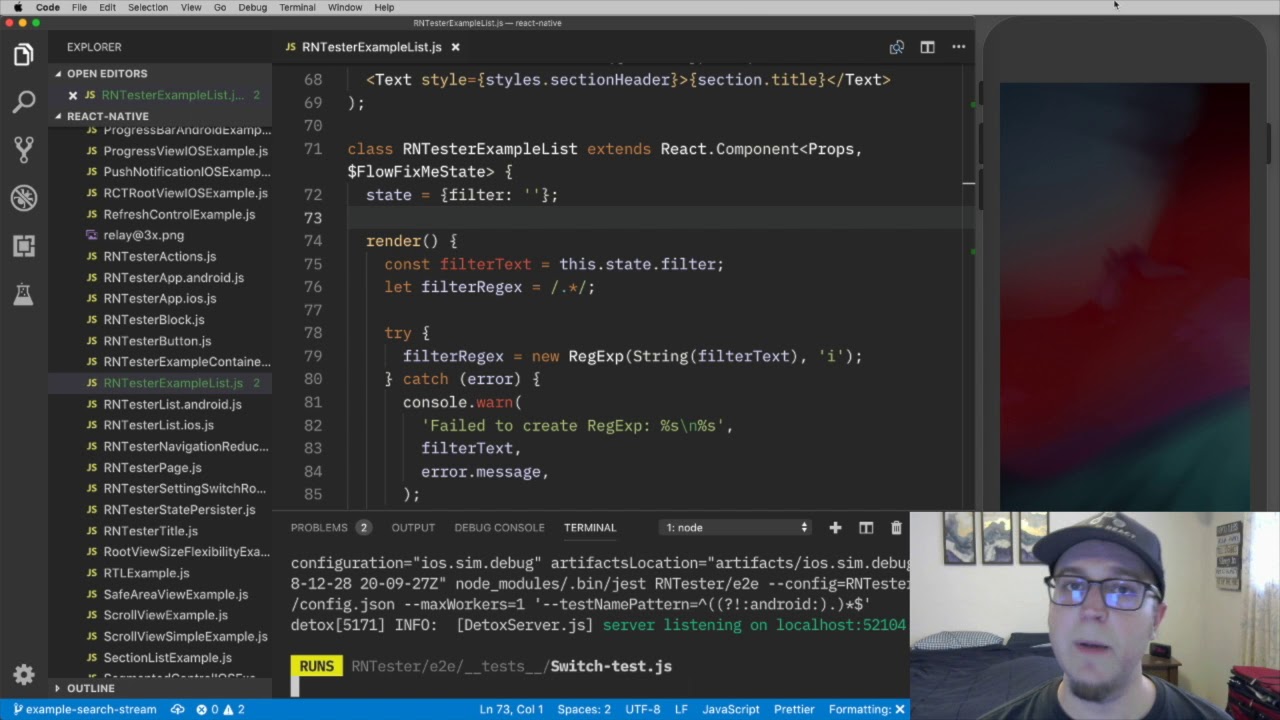The height and width of the screenshot is (720, 1280).
Task: Open the File menu
Action: tap(79, 7)
